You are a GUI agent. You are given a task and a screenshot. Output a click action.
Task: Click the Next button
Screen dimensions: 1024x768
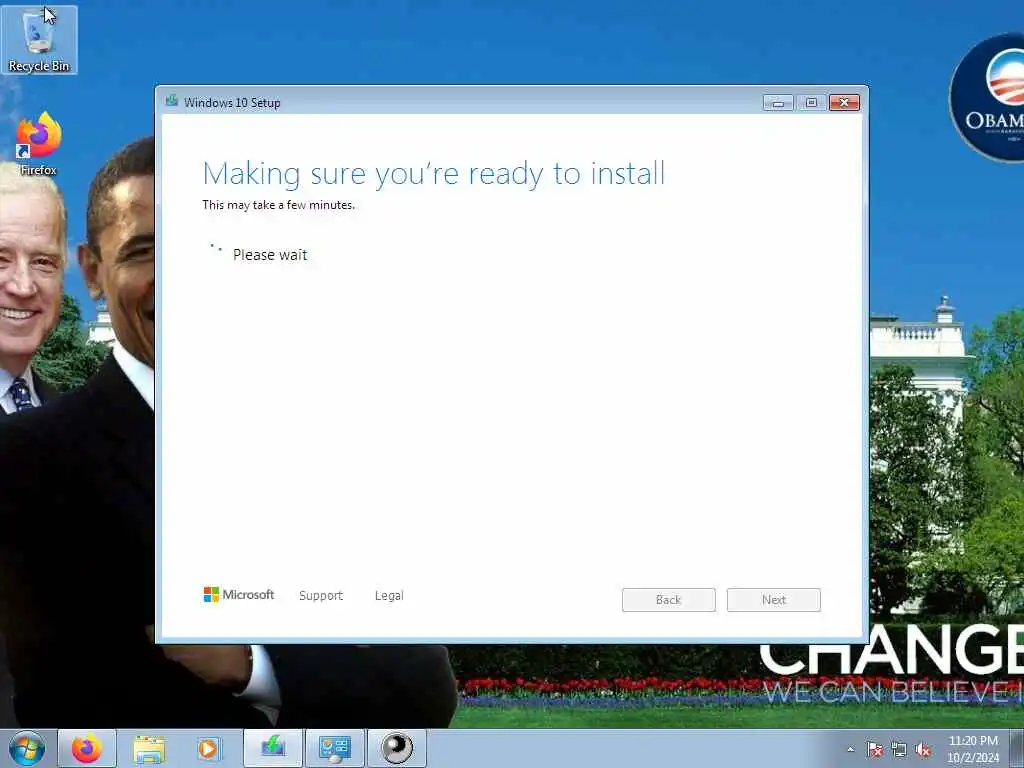pos(774,600)
